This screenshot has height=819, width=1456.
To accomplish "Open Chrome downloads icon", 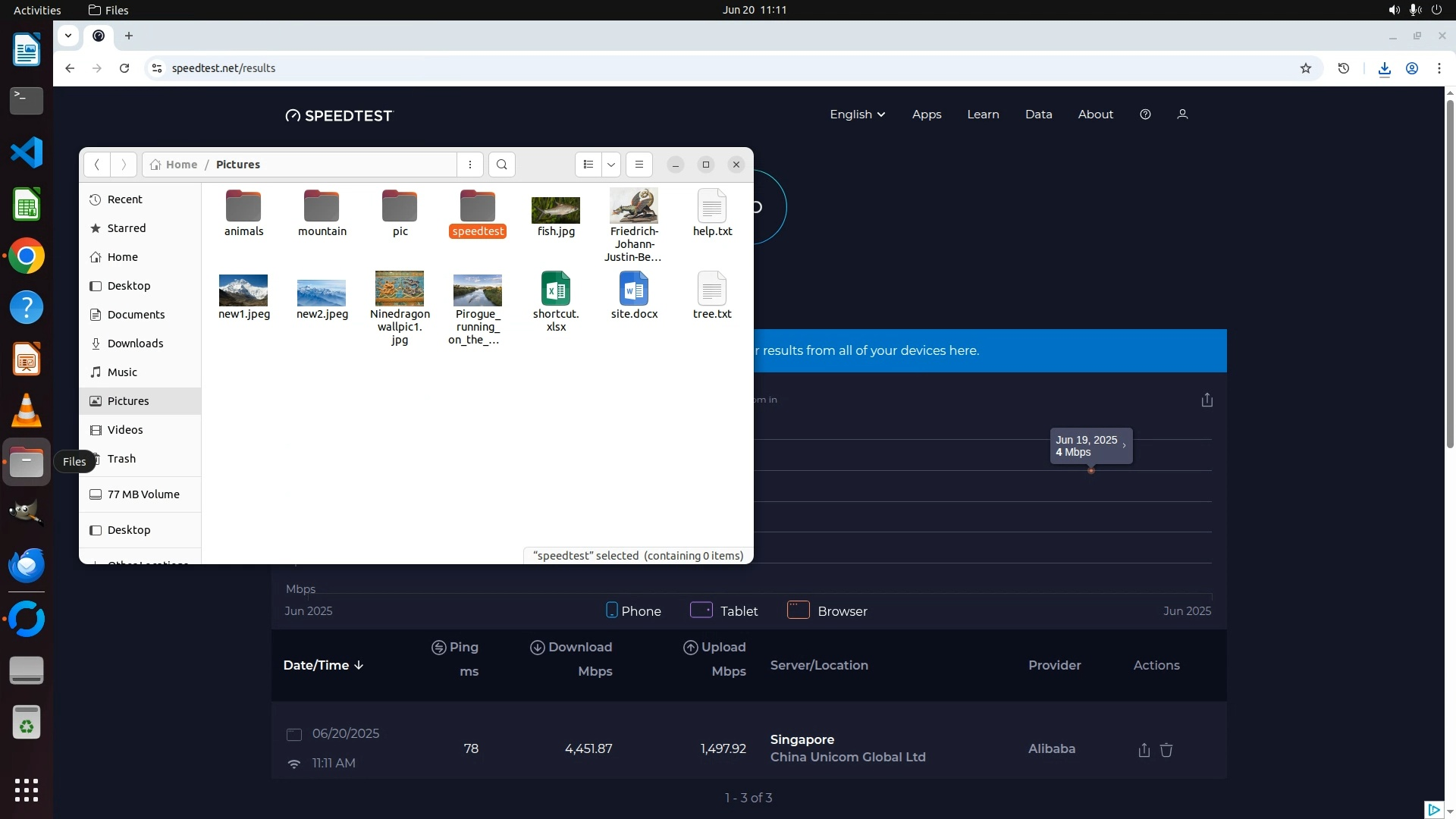I will coord(1384,68).
